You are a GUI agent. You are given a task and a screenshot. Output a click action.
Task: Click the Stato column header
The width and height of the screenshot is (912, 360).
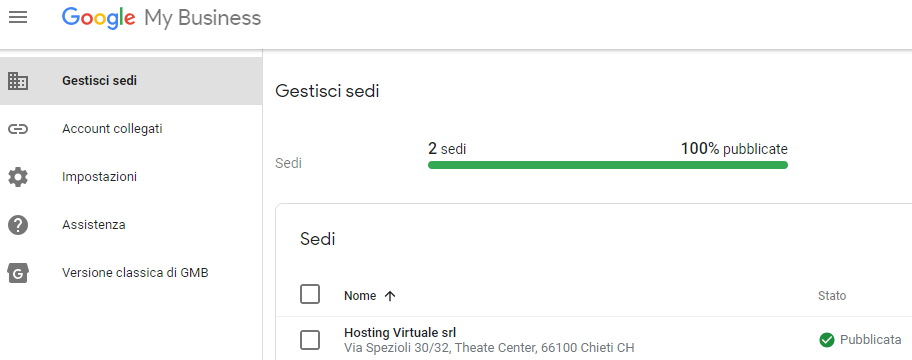832,296
